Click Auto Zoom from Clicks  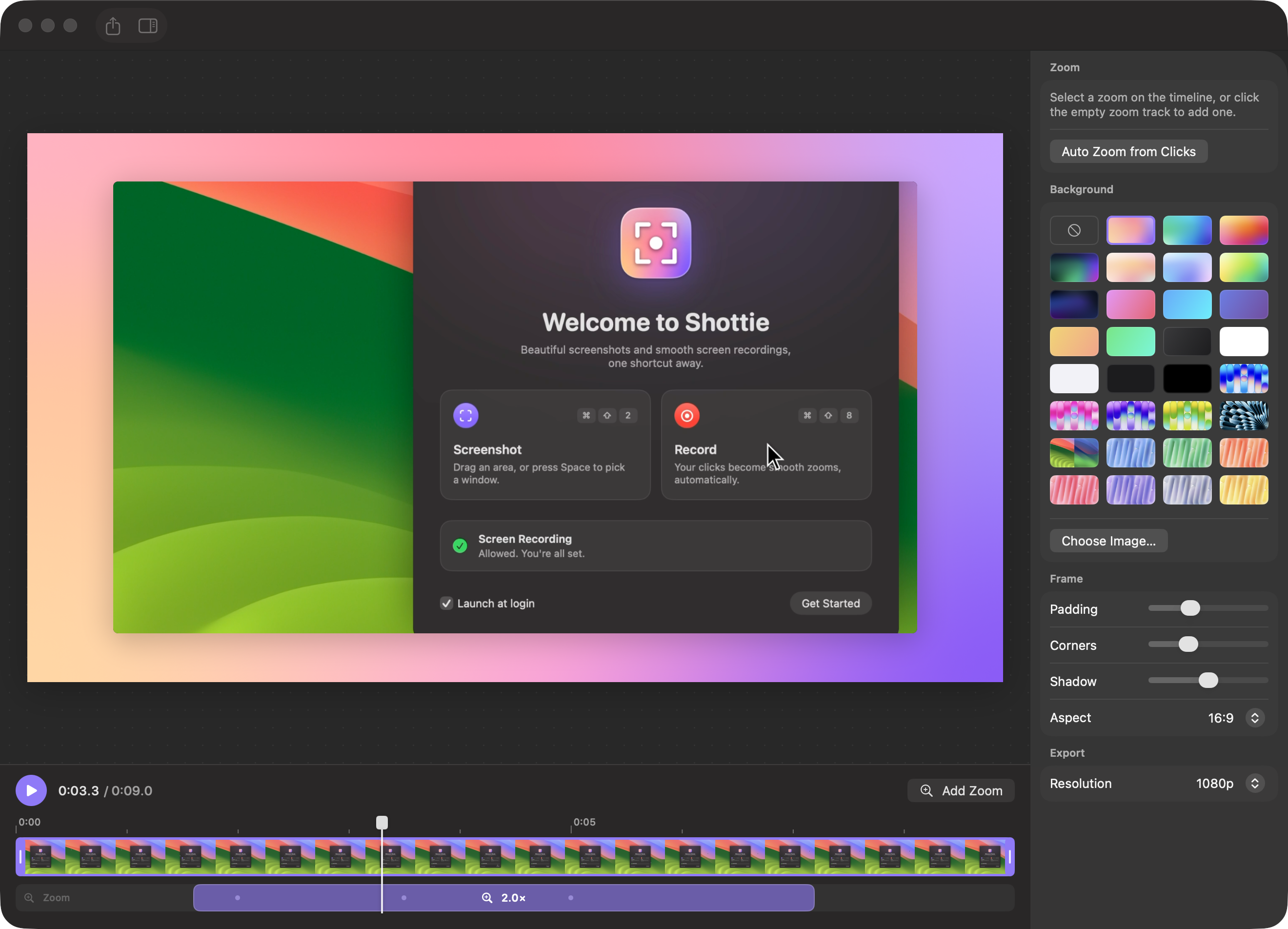(1128, 152)
